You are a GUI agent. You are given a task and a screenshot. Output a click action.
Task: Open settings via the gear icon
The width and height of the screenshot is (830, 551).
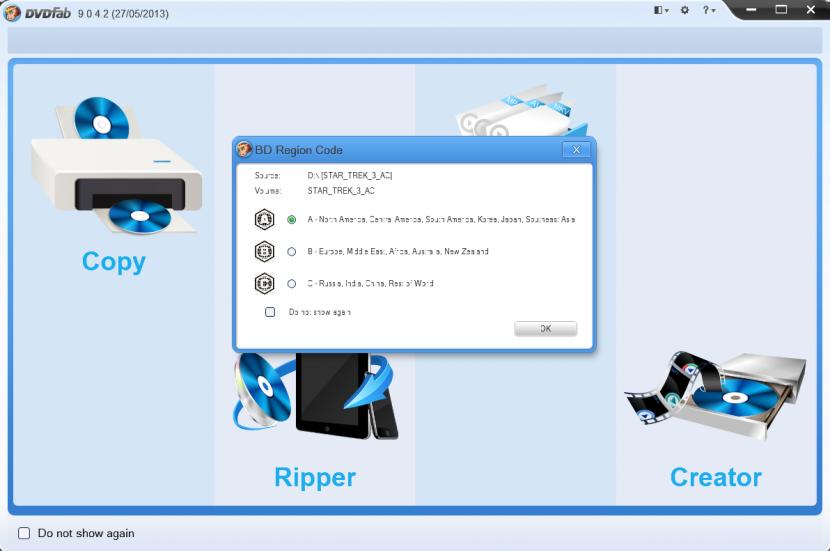685,10
